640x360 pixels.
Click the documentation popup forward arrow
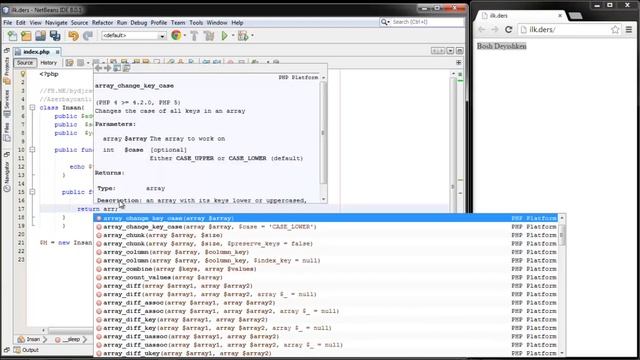point(107,68)
